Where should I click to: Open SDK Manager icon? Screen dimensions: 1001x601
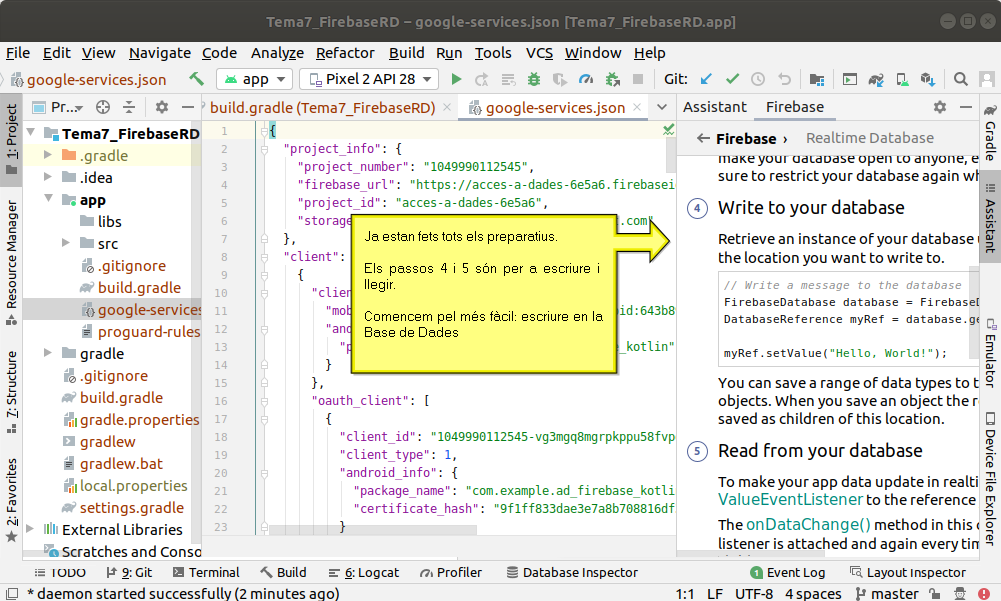tap(928, 79)
